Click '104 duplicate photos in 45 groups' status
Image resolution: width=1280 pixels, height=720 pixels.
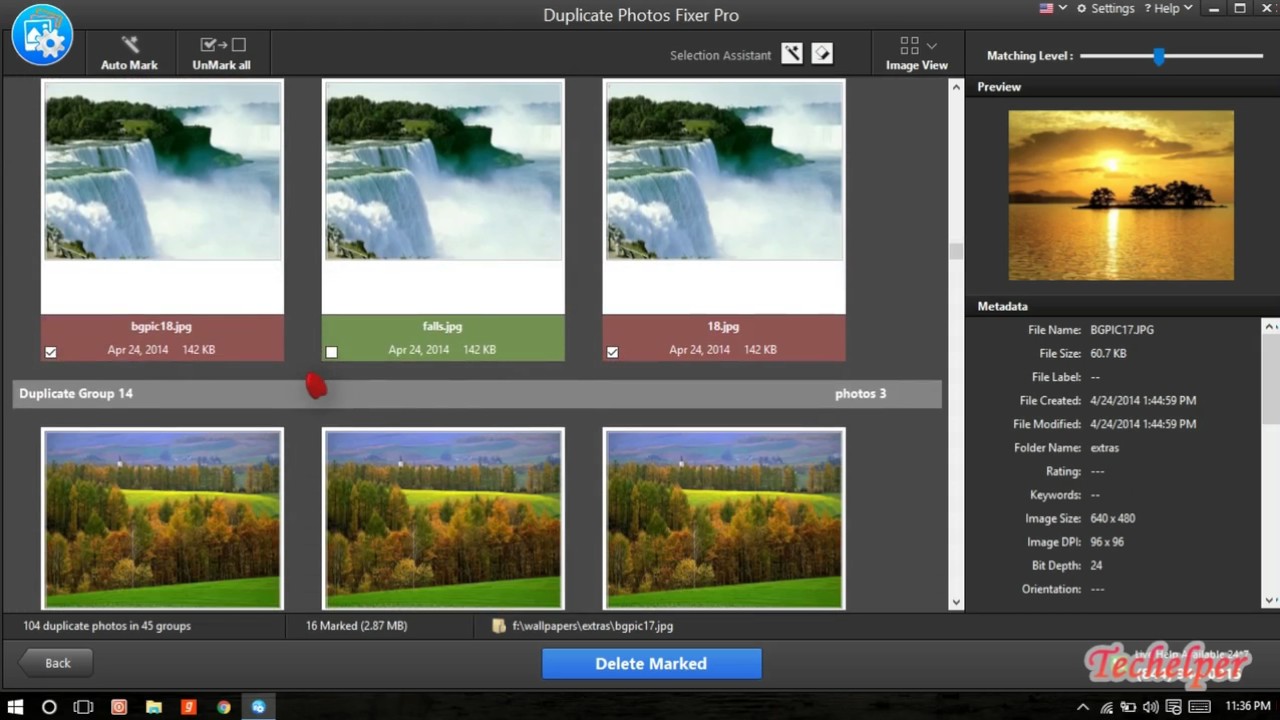pos(107,626)
